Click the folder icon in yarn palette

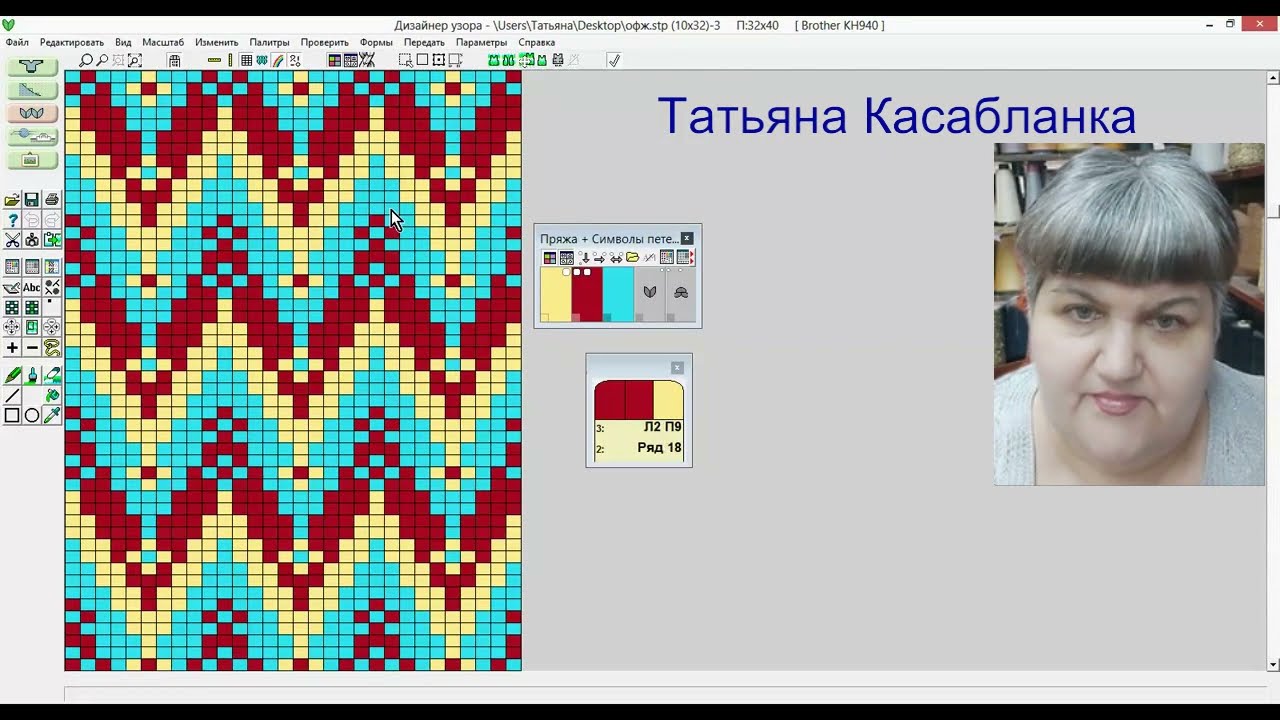point(632,258)
